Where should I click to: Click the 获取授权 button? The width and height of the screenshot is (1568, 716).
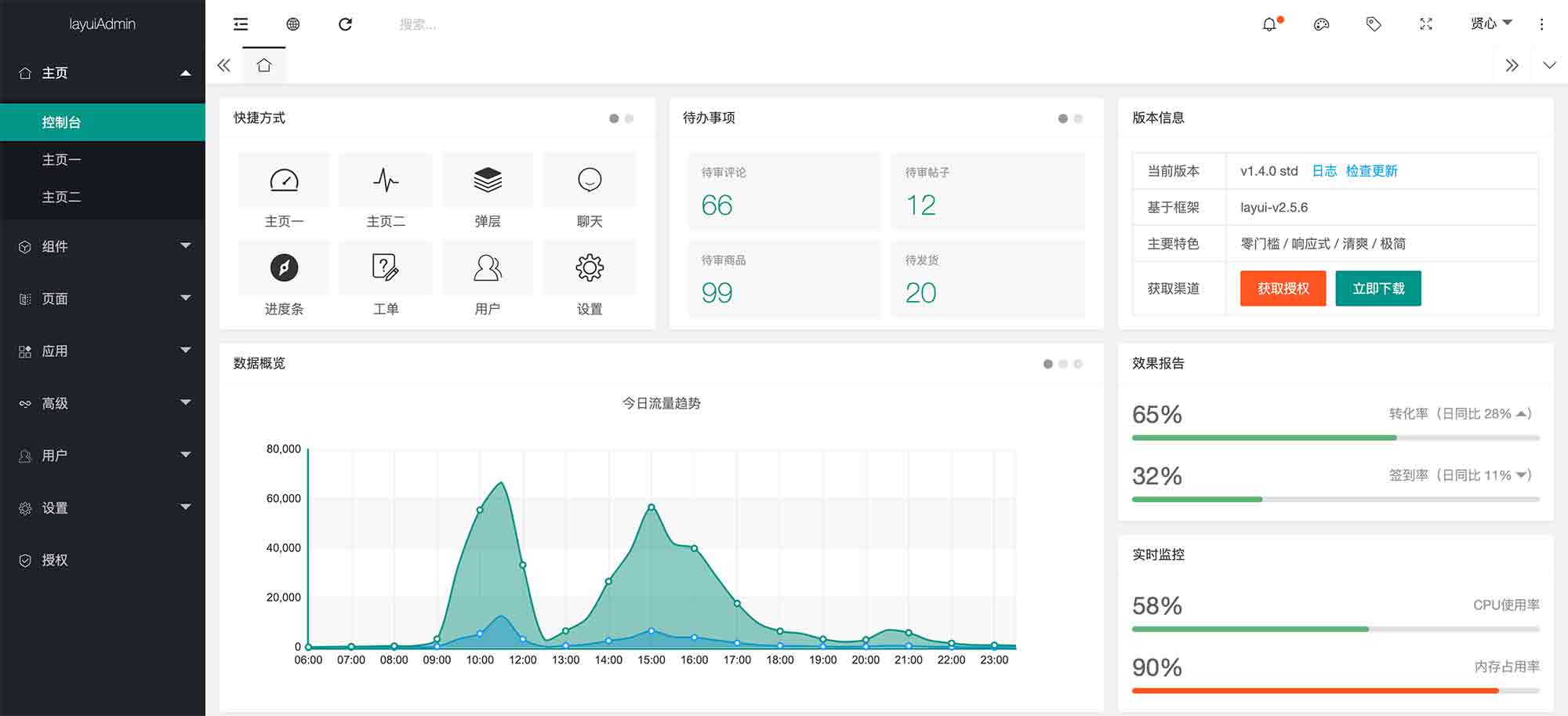pos(1283,289)
